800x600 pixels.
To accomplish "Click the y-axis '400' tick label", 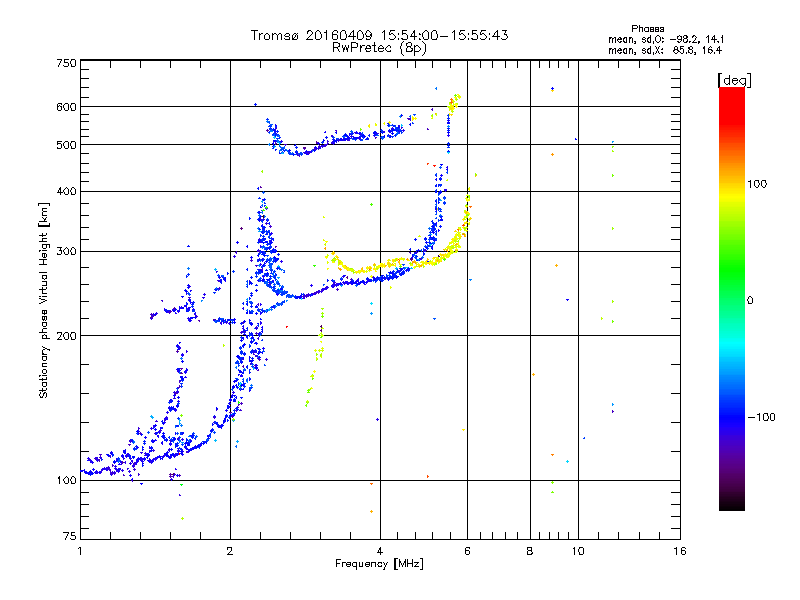I will tap(66, 191).
